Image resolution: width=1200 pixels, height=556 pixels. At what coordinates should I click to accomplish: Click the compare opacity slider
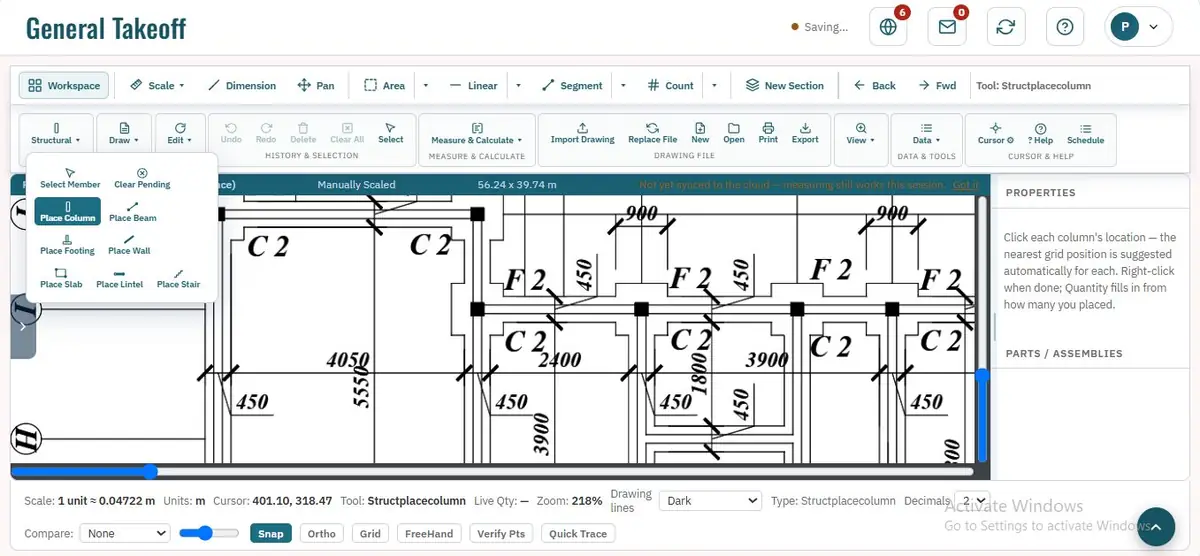(x=208, y=534)
